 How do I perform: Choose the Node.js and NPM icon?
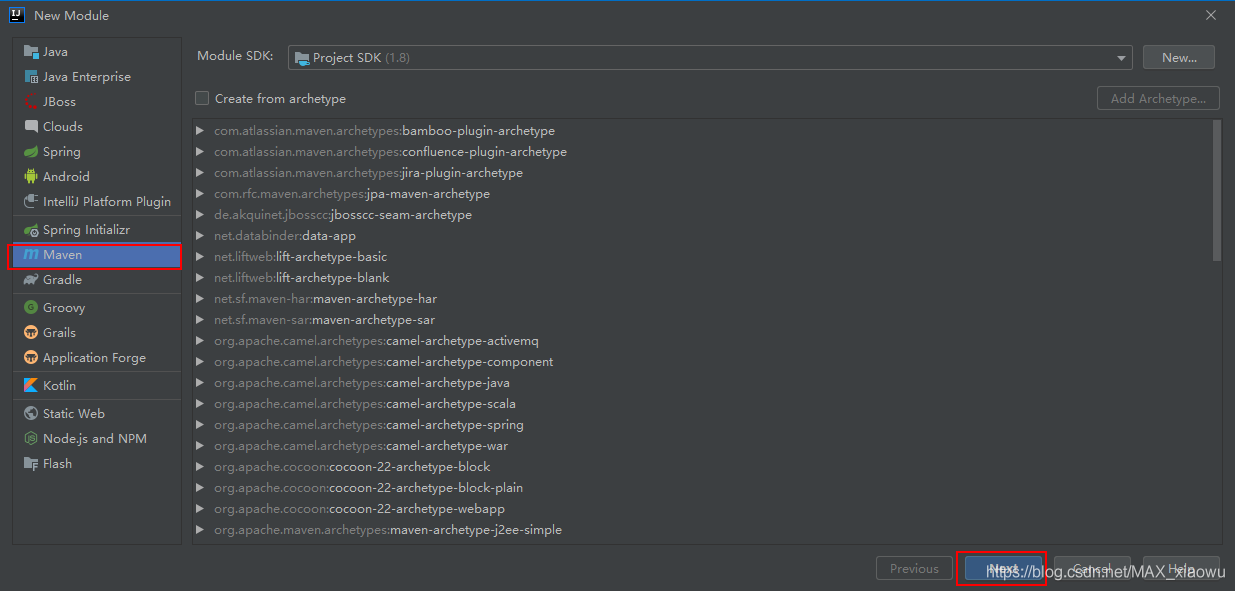(31, 439)
